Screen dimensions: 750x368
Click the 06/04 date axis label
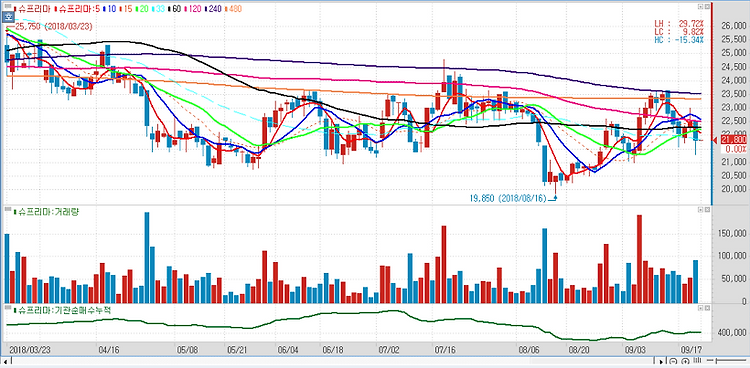point(287,349)
